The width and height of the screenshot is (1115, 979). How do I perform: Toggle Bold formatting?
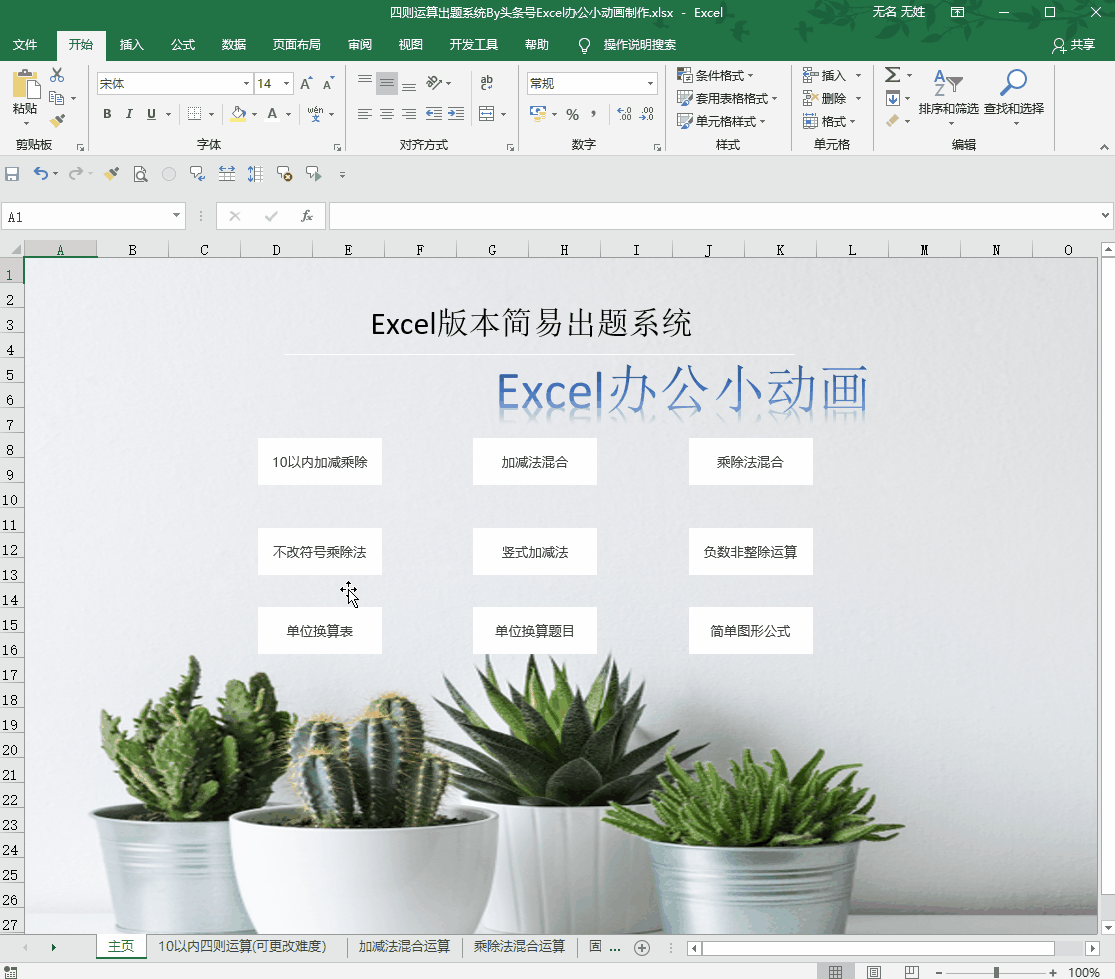pos(107,114)
